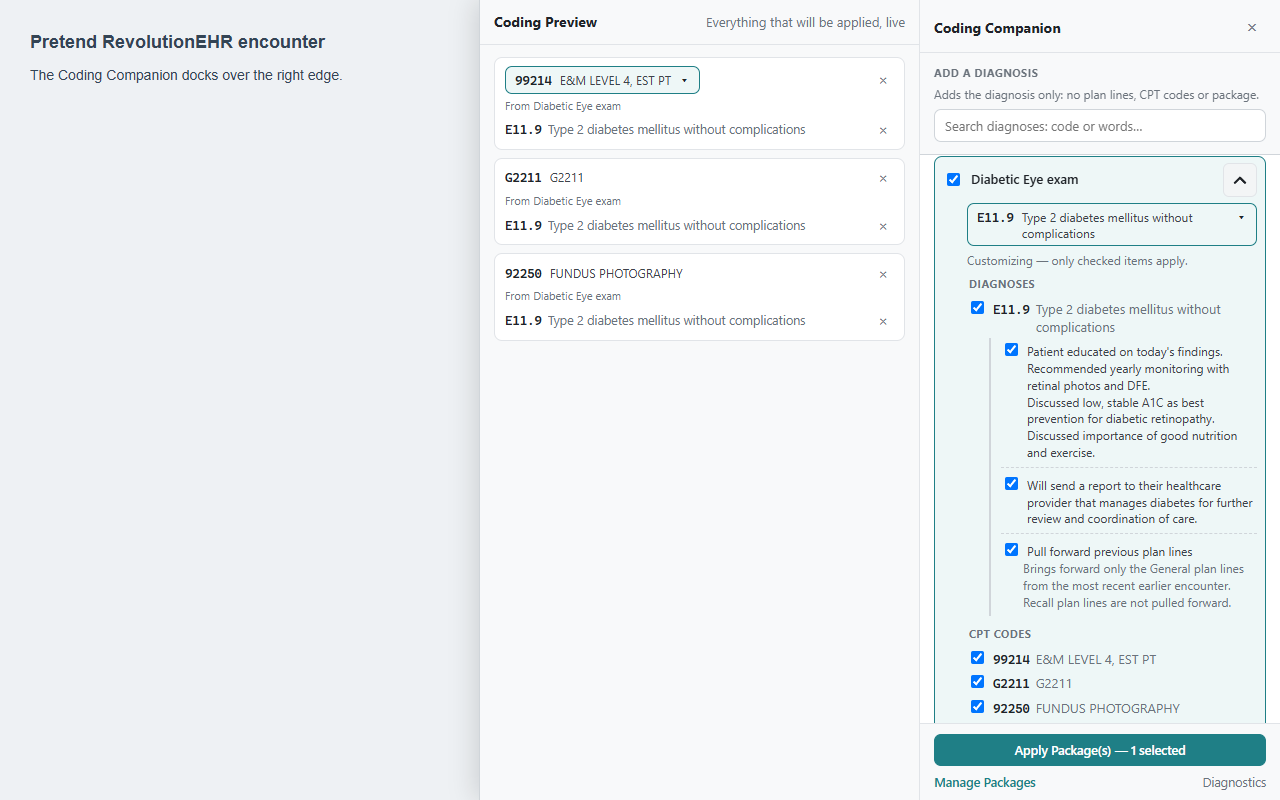The width and height of the screenshot is (1280, 800).
Task: Uncheck E11.9 diagnosis checkbox under Diagnoses
Action: coord(978,308)
